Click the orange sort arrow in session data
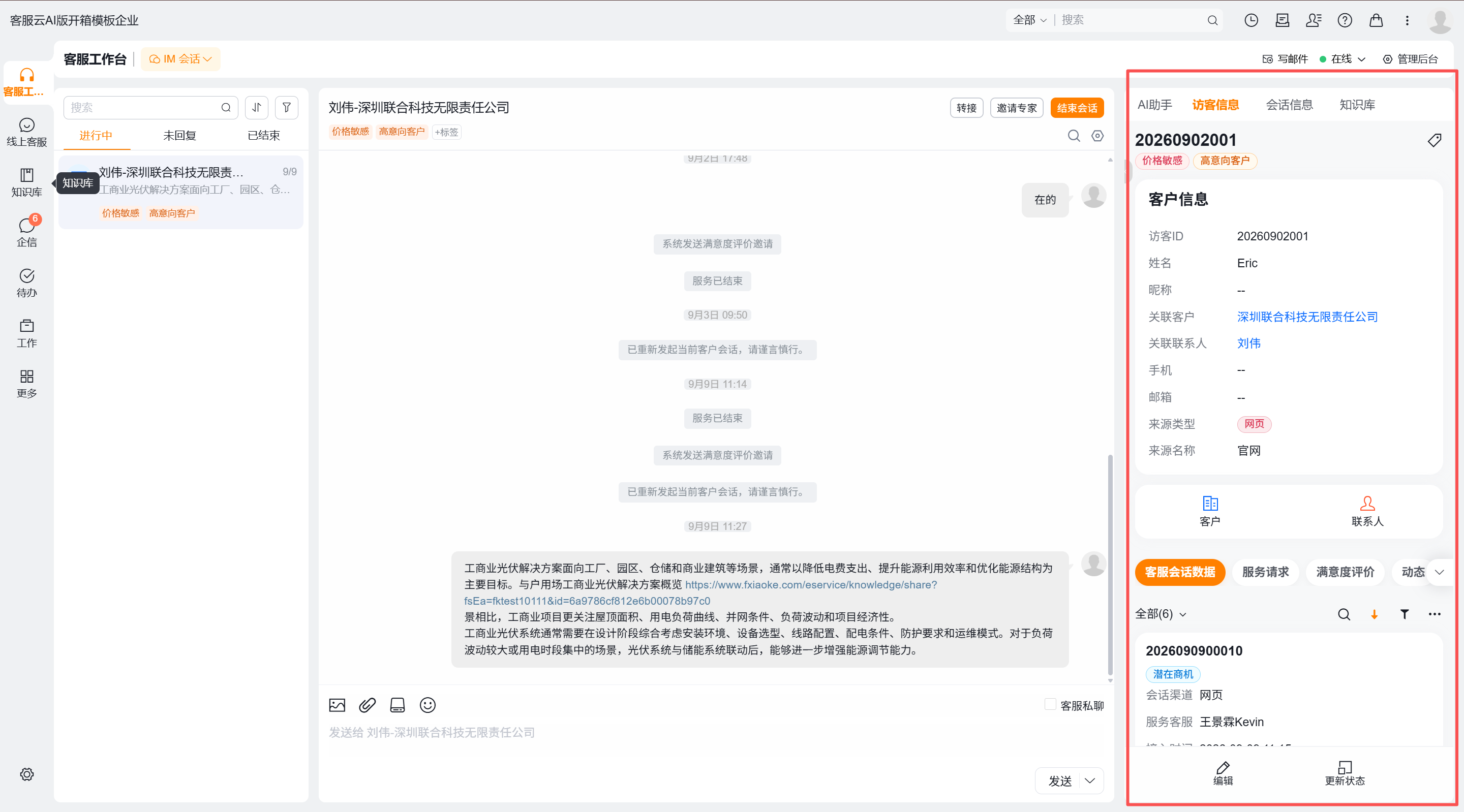The height and width of the screenshot is (812, 1464). [1374, 614]
